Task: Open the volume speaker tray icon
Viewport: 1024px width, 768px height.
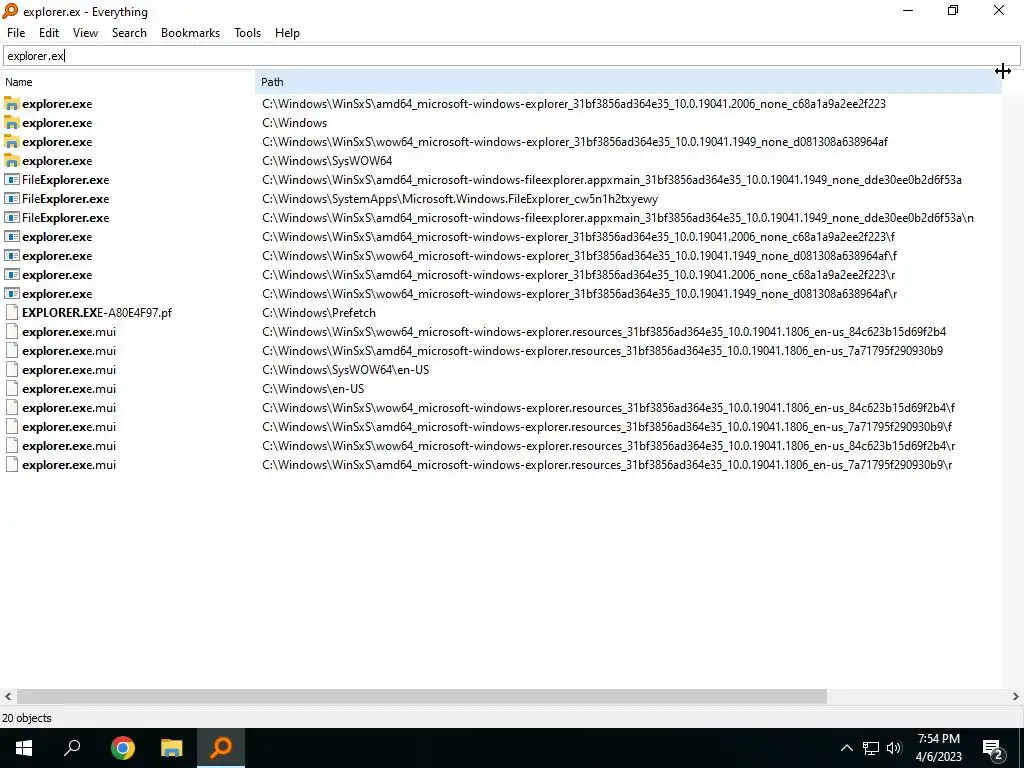Action: point(894,748)
